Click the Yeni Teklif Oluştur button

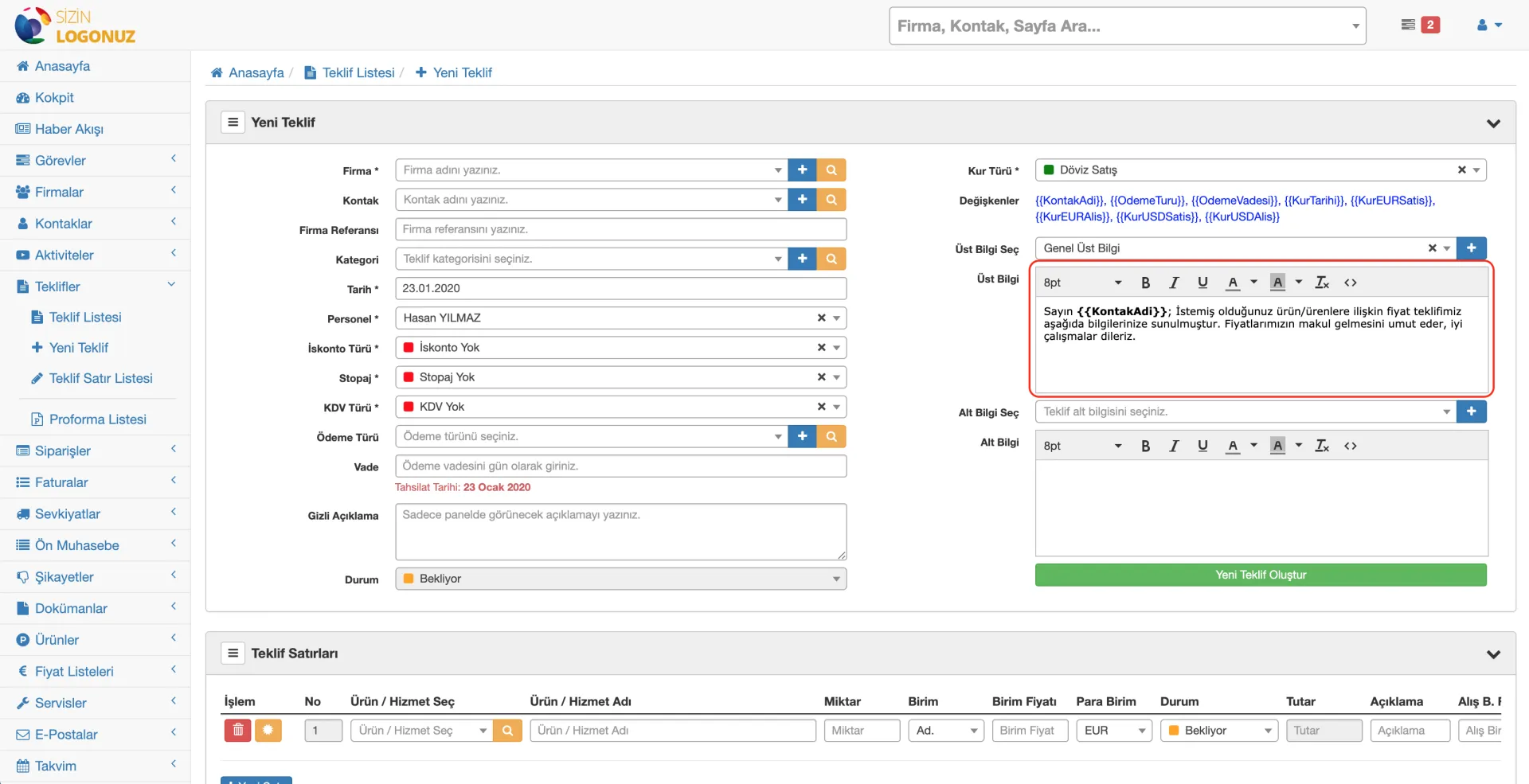point(1261,575)
